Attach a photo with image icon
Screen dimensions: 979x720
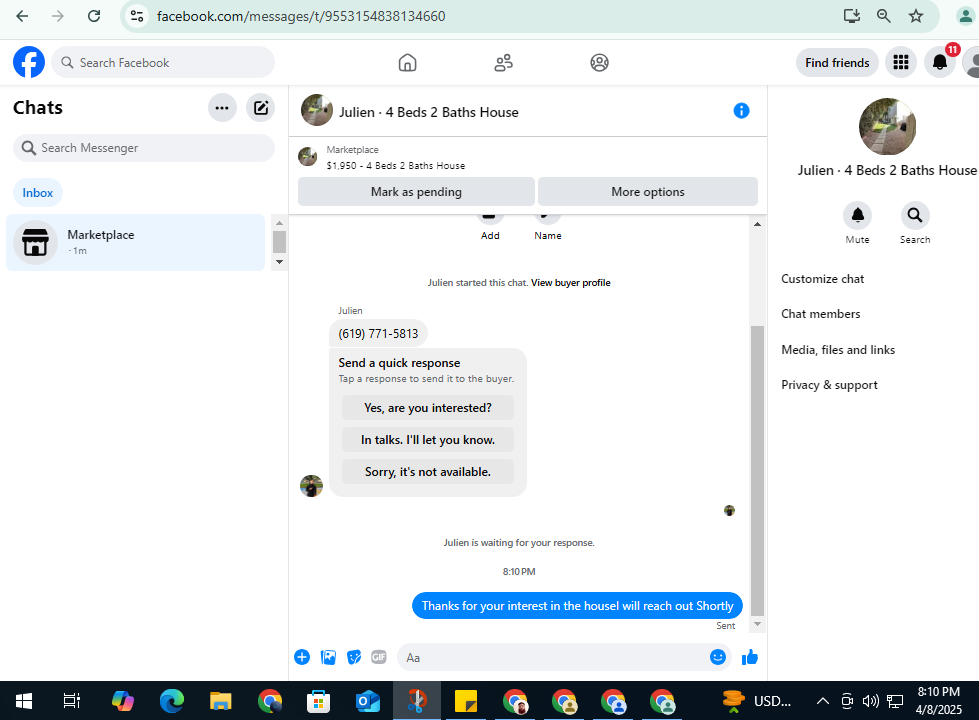tap(328, 657)
